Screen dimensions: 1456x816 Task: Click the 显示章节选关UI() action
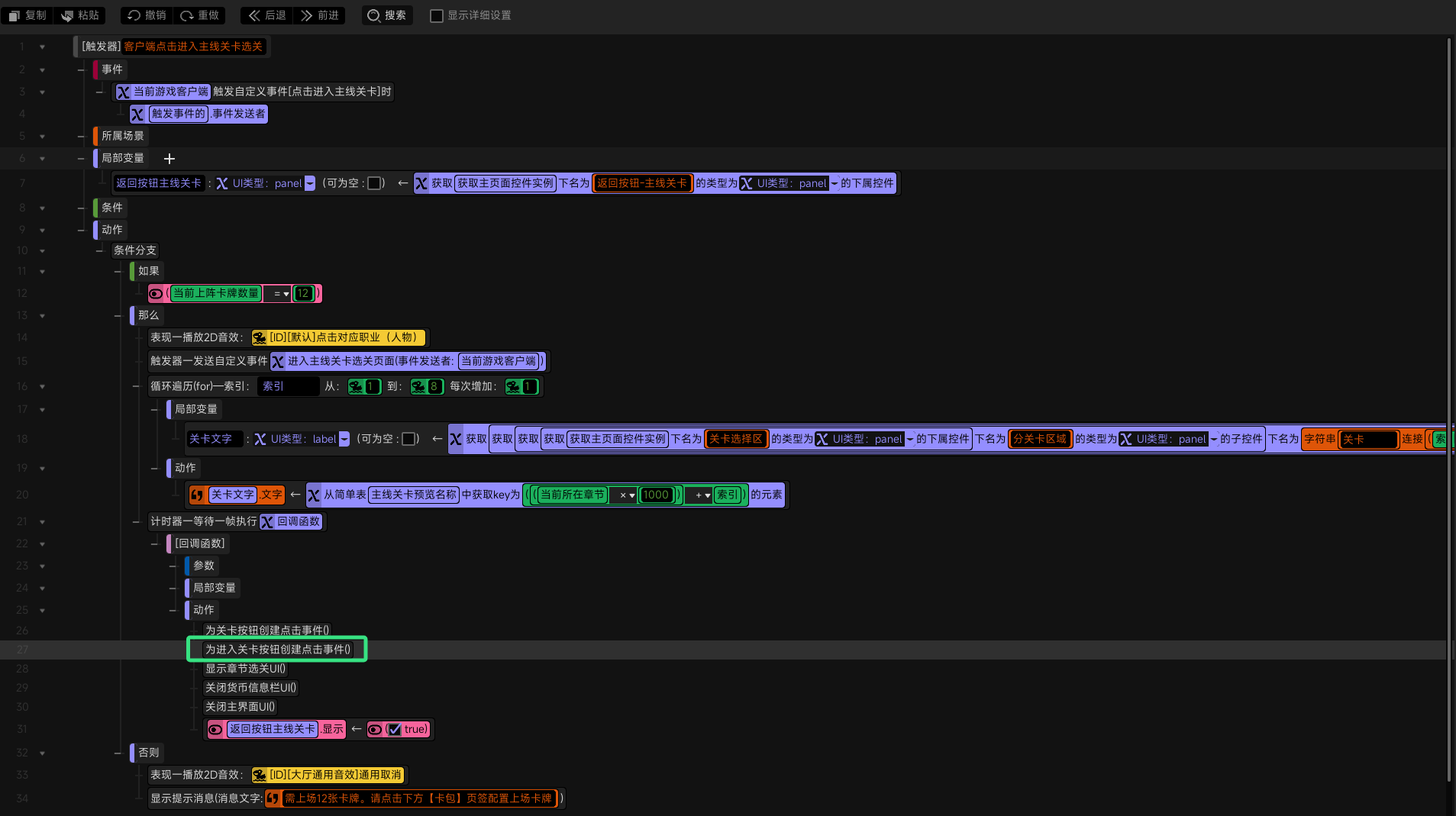pyautogui.click(x=246, y=669)
